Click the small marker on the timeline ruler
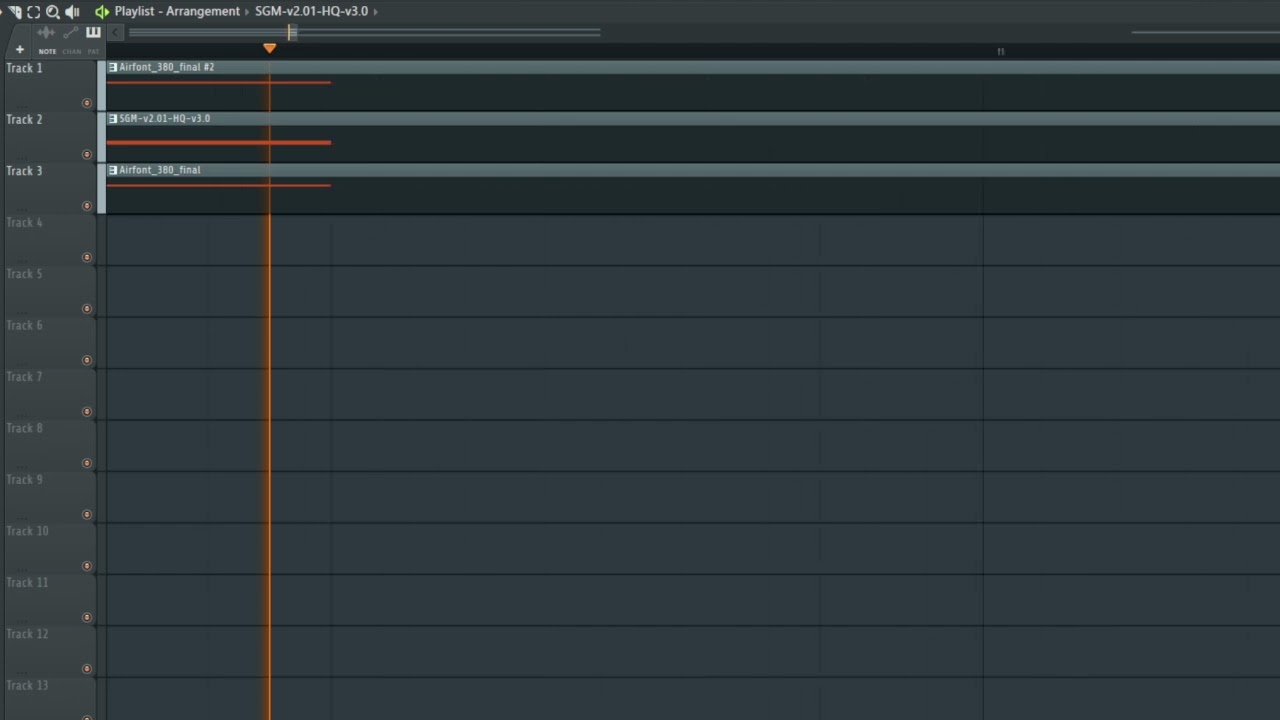This screenshot has width=1280, height=720. (1000, 51)
